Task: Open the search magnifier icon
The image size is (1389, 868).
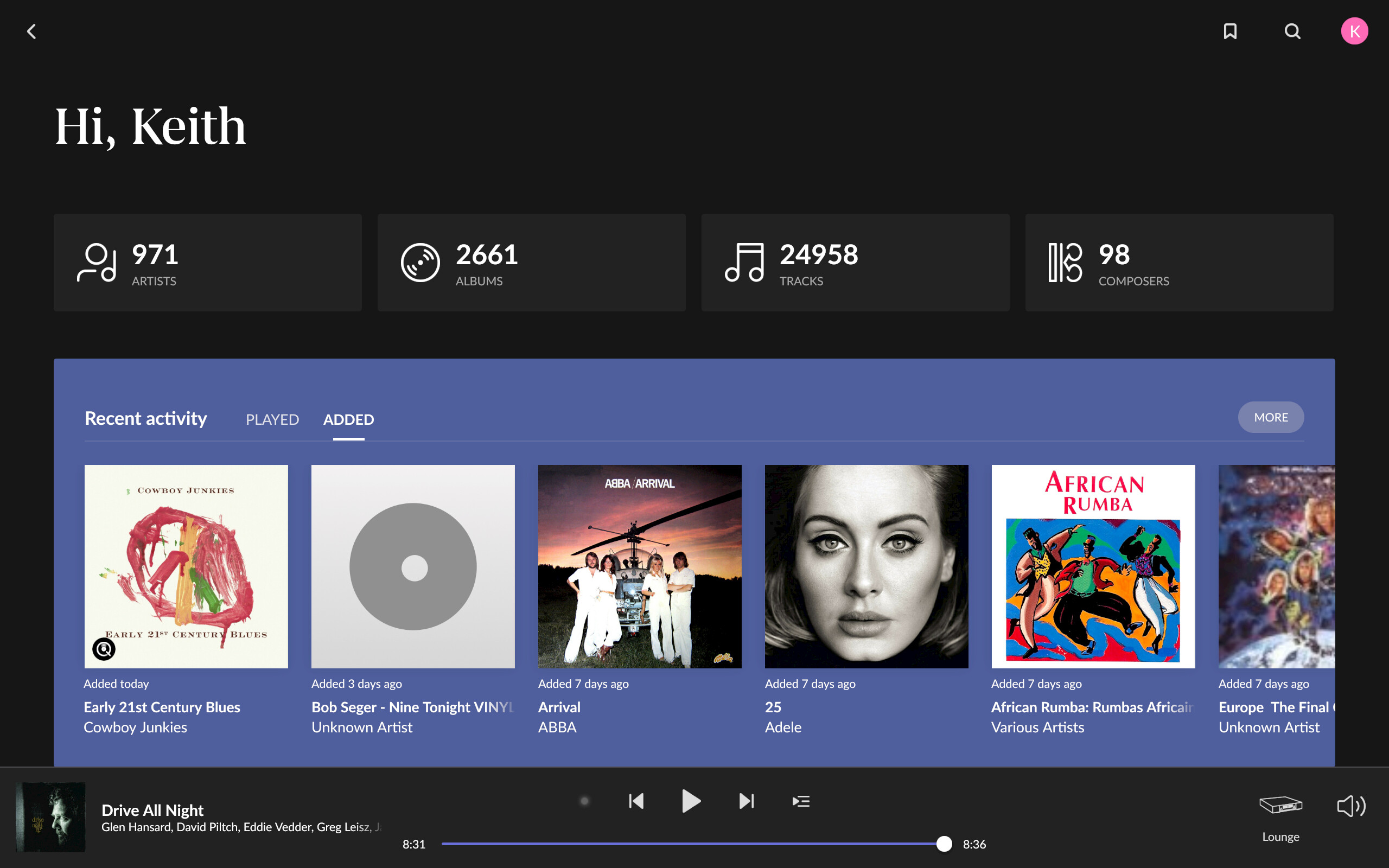Action: click(1292, 31)
